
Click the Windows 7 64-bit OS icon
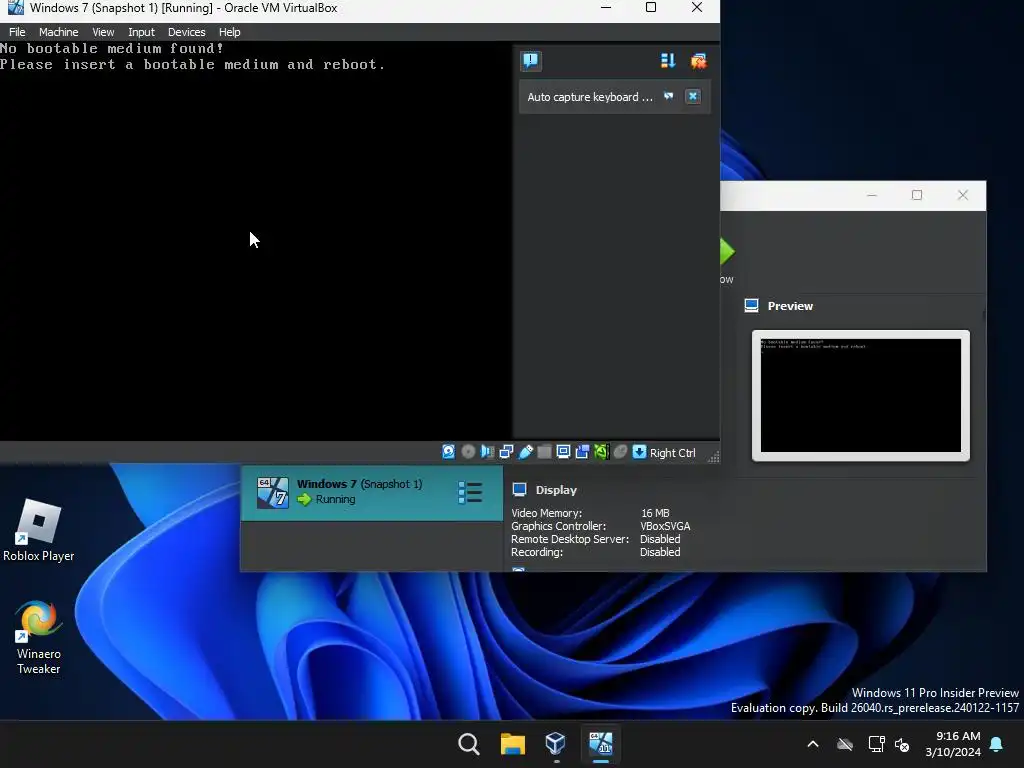point(272,492)
